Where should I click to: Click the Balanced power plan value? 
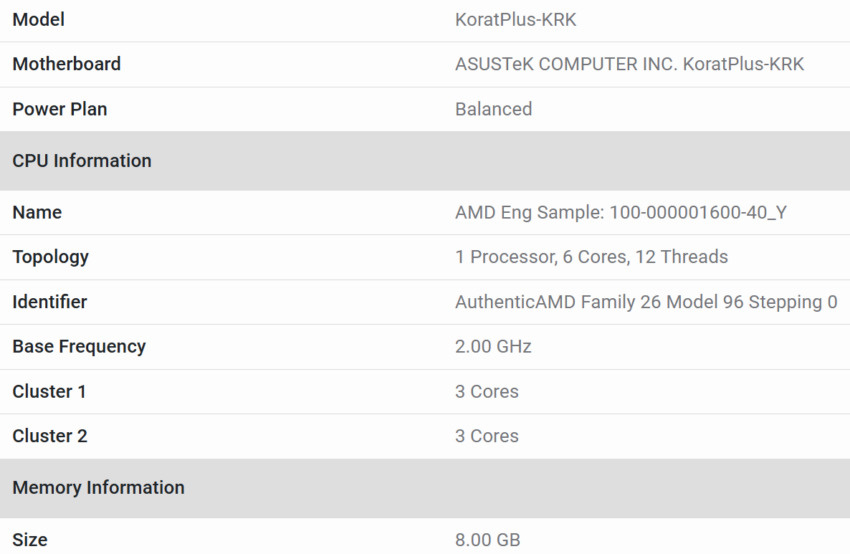pyautogui.click(x=493, y=109)
